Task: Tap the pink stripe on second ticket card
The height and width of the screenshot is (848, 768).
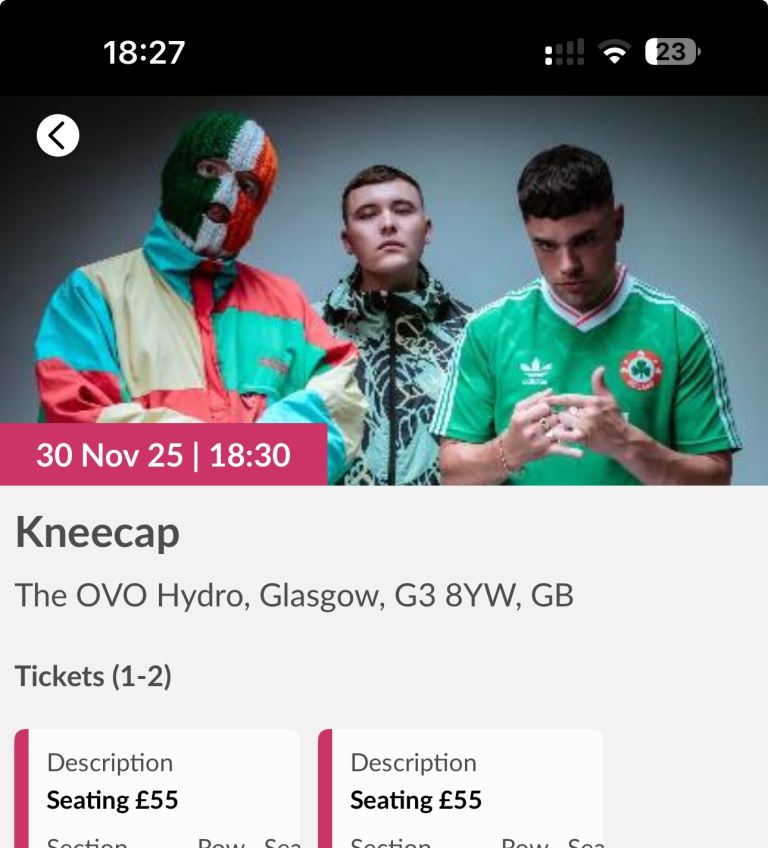Action: coord(325,789)
